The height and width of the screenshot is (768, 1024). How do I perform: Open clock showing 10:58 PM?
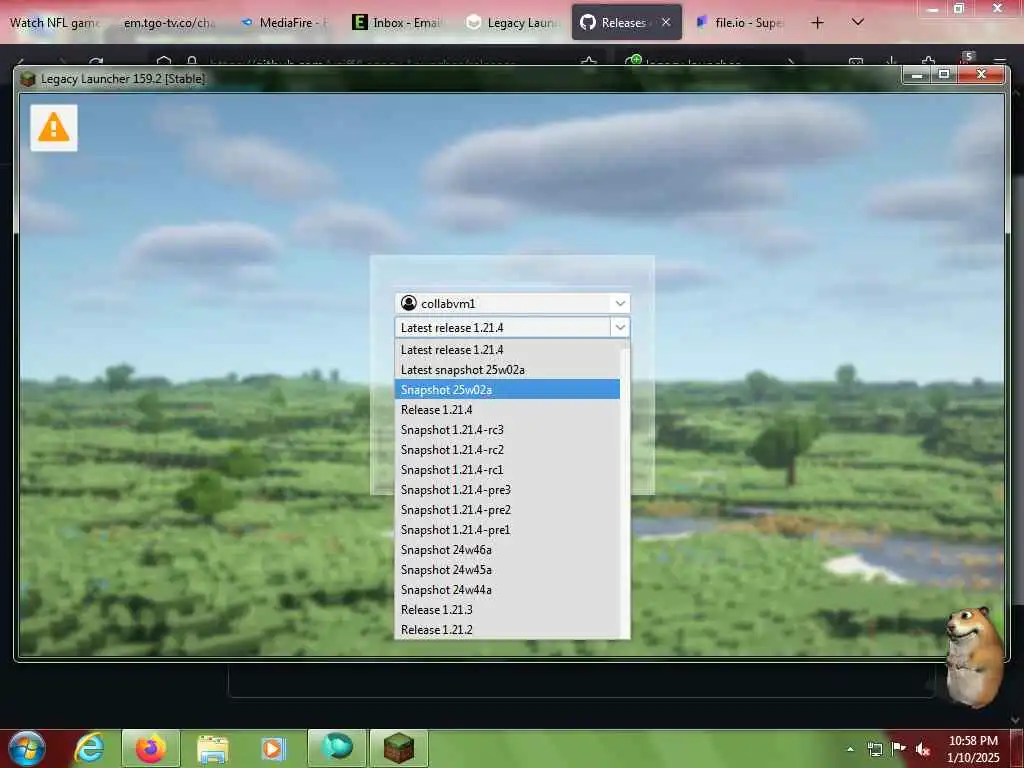tap(973, 749)
